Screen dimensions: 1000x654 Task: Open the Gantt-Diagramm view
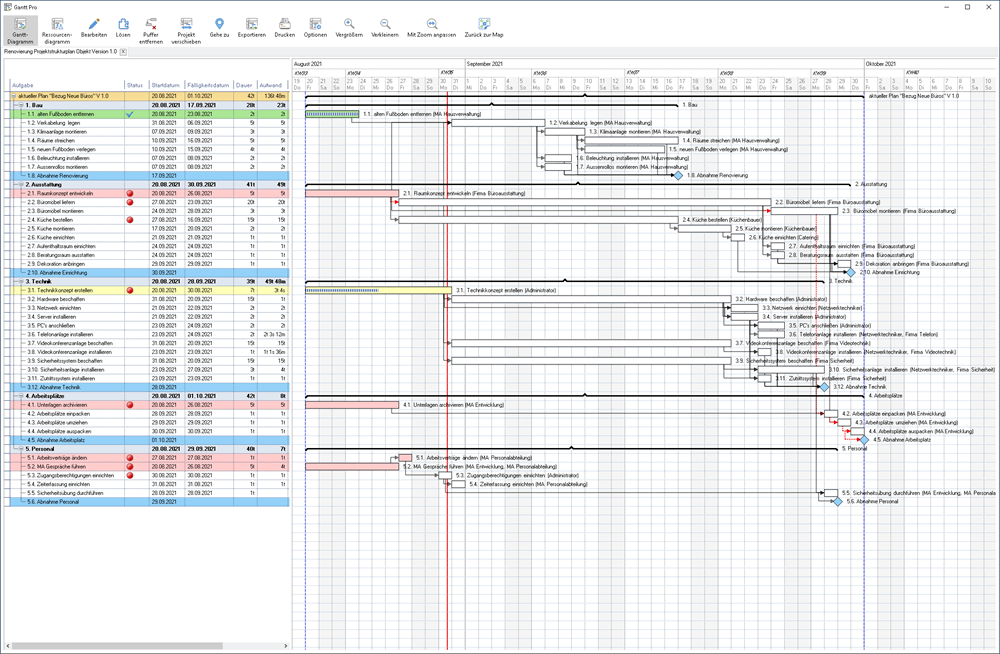pos(20,30)
